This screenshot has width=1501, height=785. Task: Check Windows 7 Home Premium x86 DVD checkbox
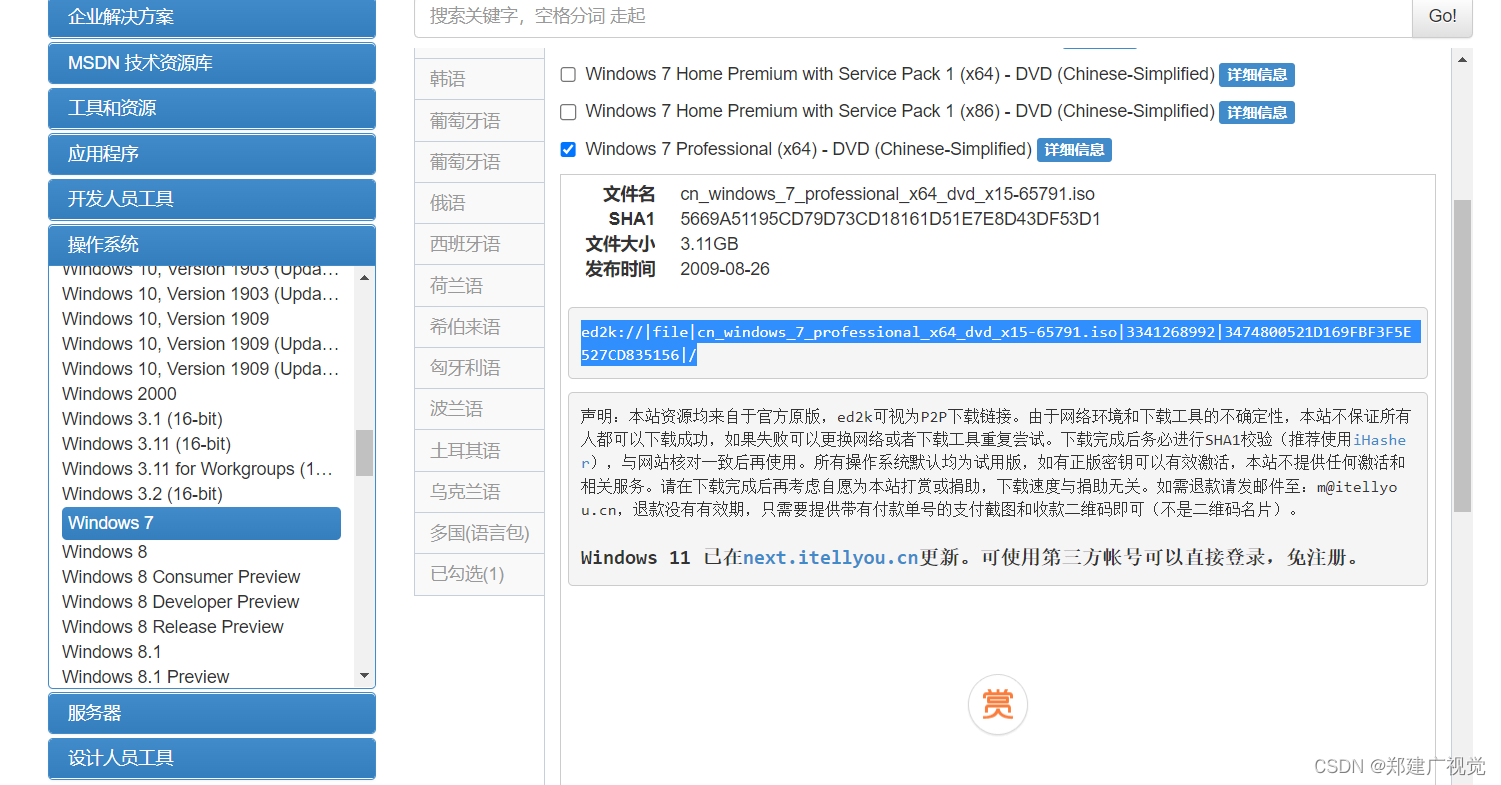coord(568,112)
